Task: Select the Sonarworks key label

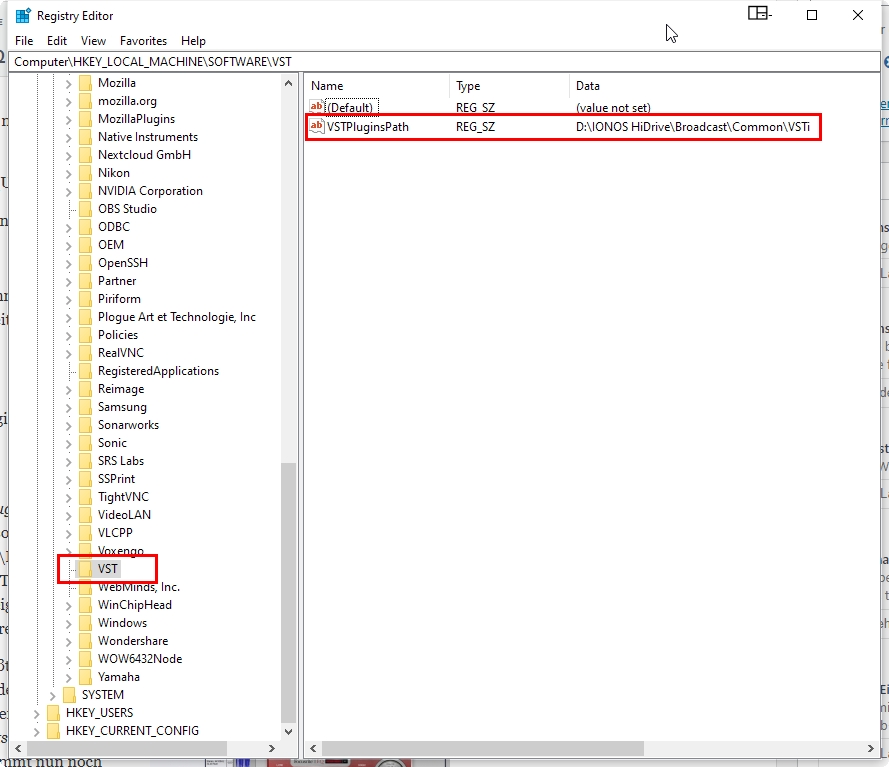Action: pyautogui.click(x=128, y=425)
